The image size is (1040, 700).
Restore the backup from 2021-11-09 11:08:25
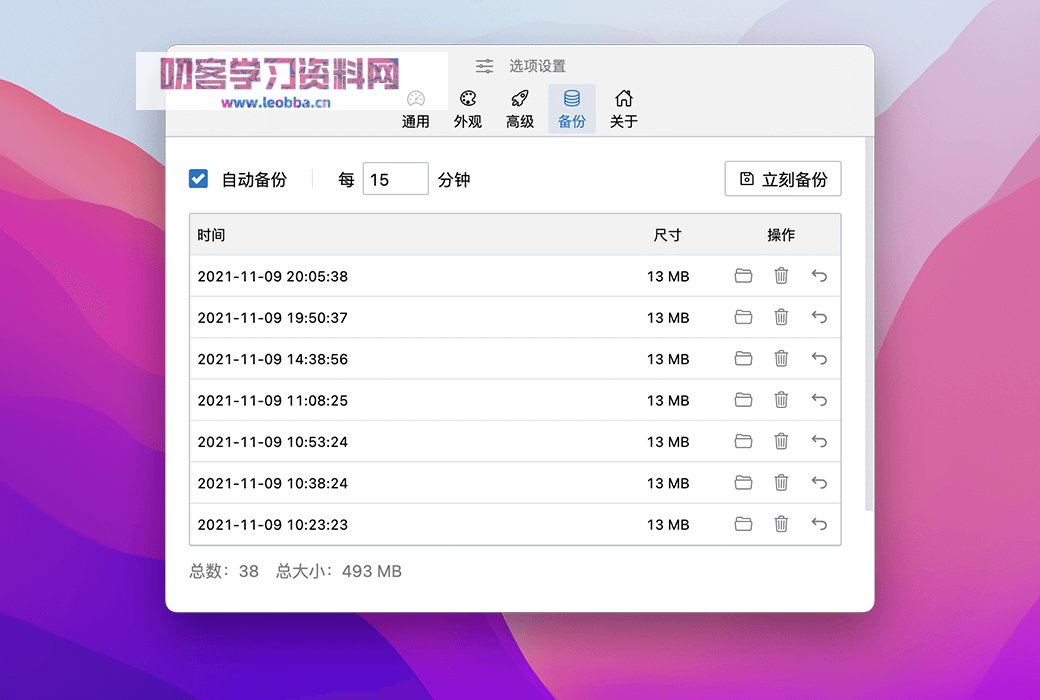tap(819, 400)
